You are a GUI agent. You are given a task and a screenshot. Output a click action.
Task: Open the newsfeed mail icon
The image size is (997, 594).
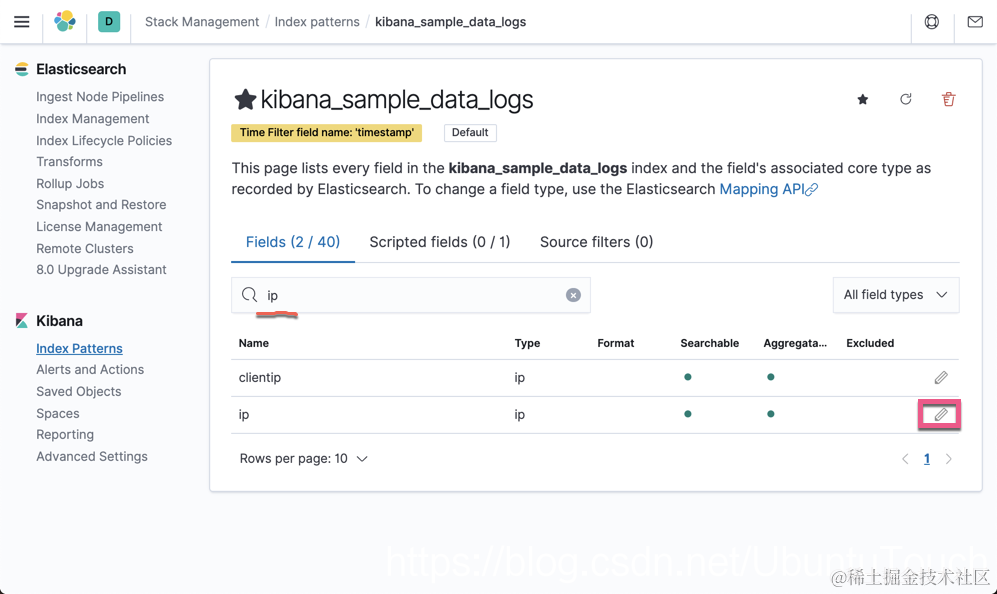pyautogui.click(x=975, y=21)
